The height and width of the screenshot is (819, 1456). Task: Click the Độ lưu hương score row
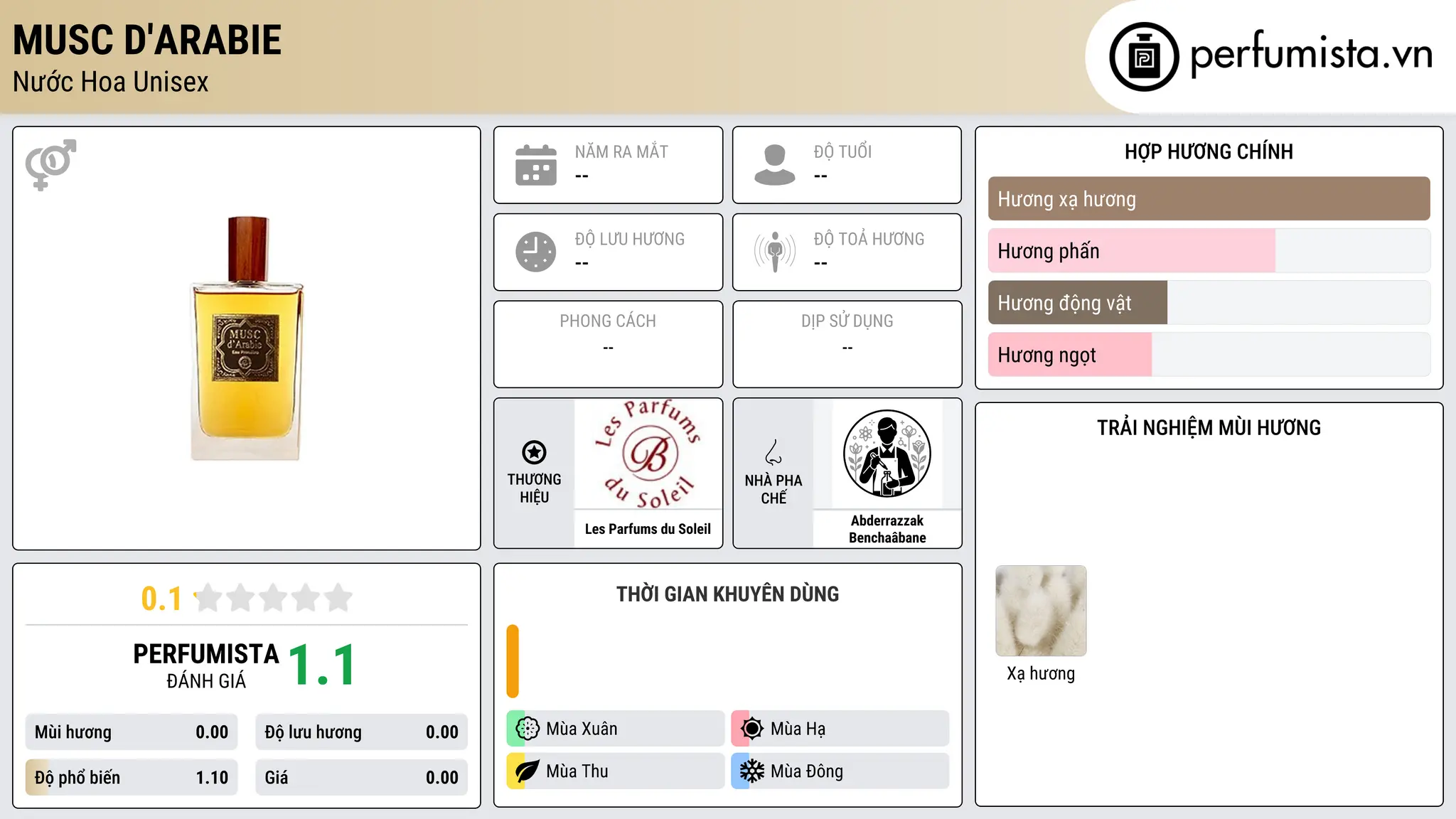coord(362,732)
